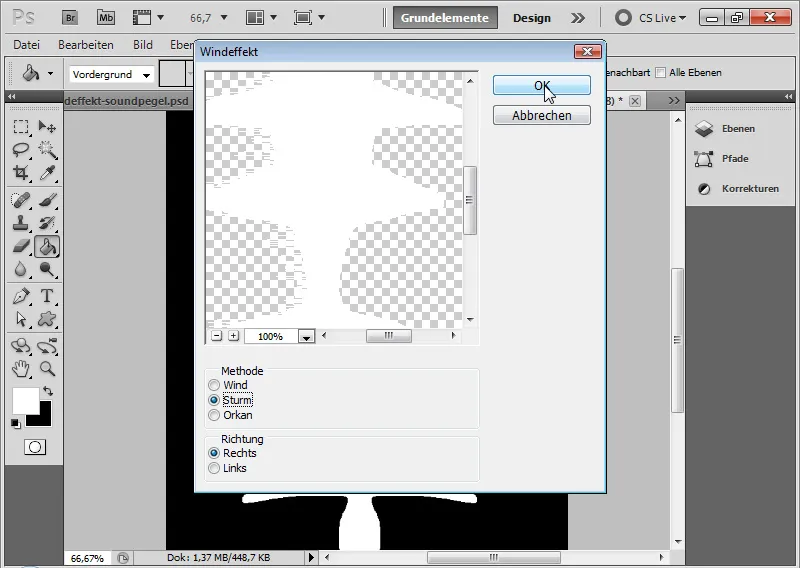Image resolution: width=800 pixels, height=568 pixels.
Task: Select the Crop tool
Action: [21, 173]
